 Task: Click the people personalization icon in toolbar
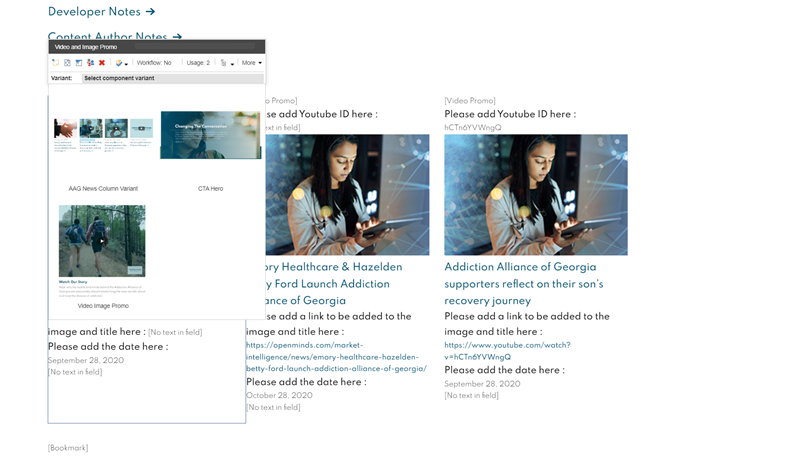click(x=90, y=63)
